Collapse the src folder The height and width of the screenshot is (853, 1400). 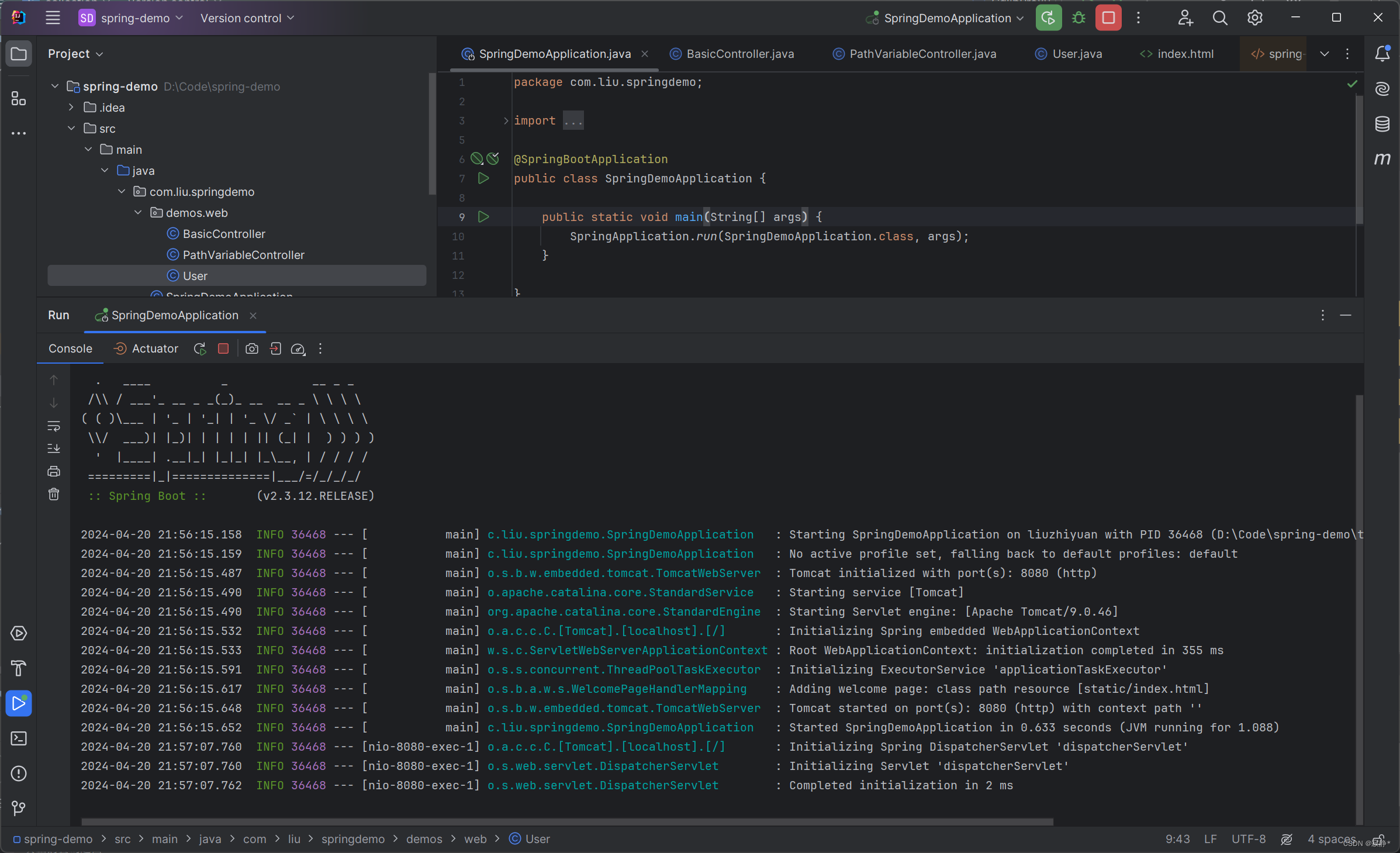pyautogui.click(x=71, y=129)
